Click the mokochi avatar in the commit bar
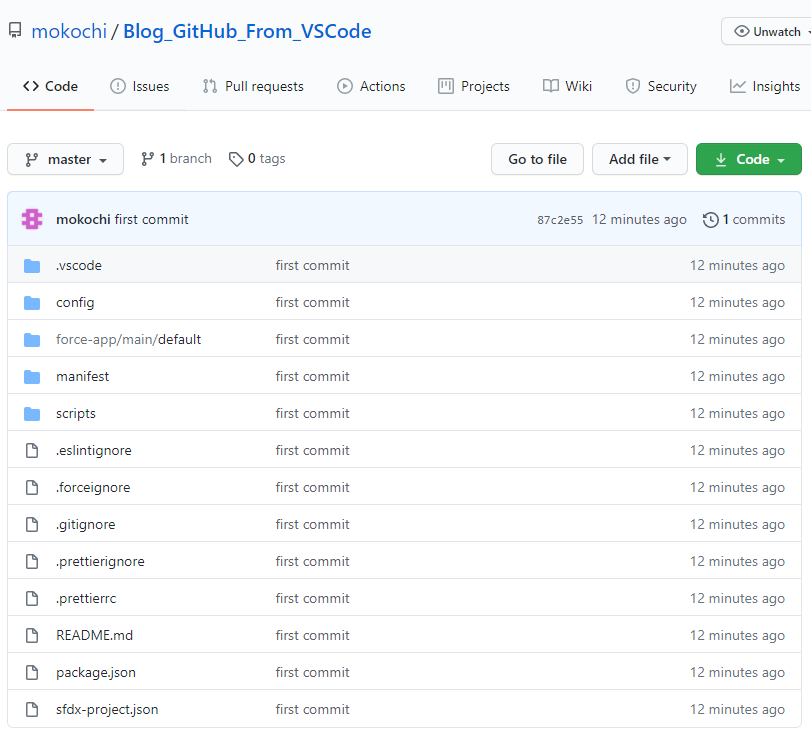Viewport: 811px width, 736px height. [32, 219]
